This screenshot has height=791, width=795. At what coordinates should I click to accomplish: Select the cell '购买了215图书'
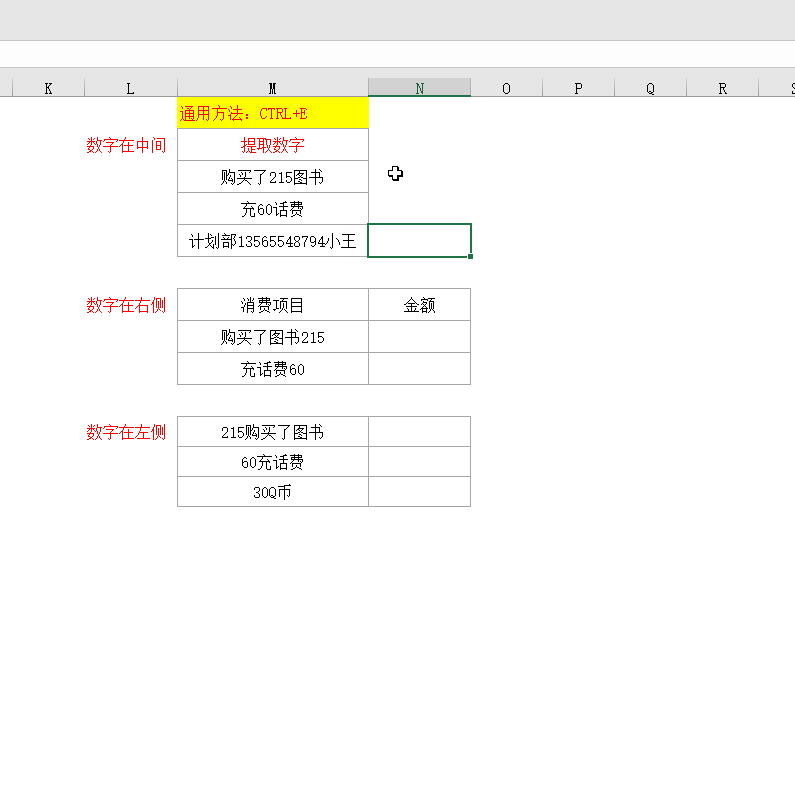point(273,177)
